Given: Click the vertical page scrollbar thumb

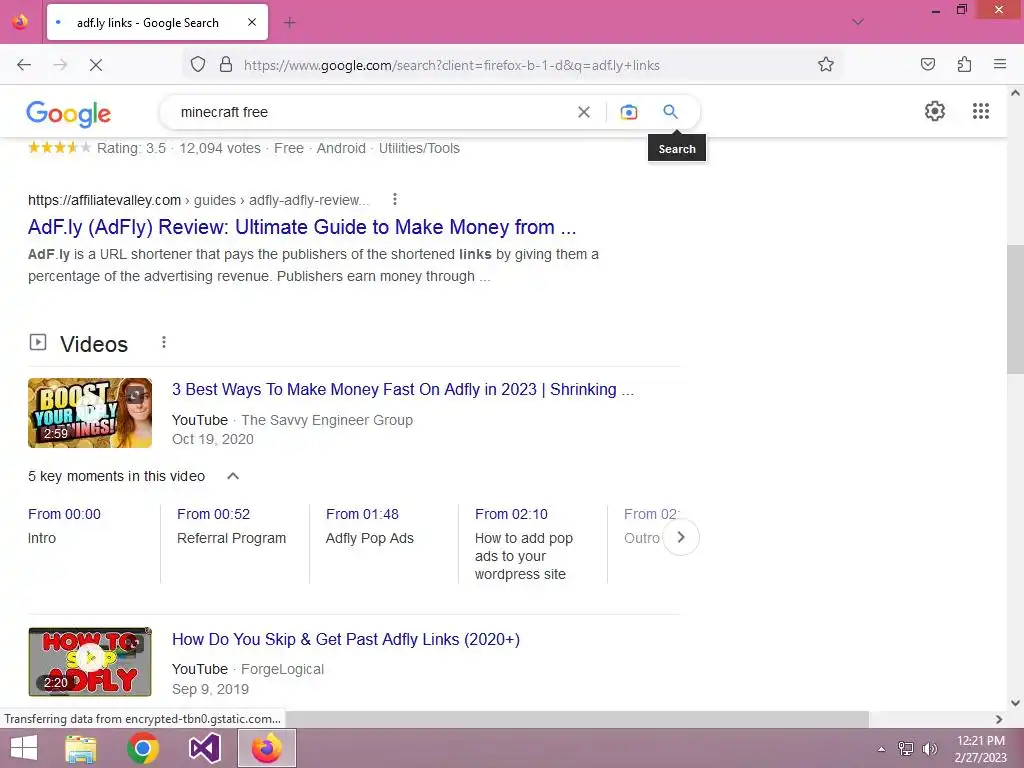Looking at the screenshot, I should pyautogui.click(x=1015, y=308).
